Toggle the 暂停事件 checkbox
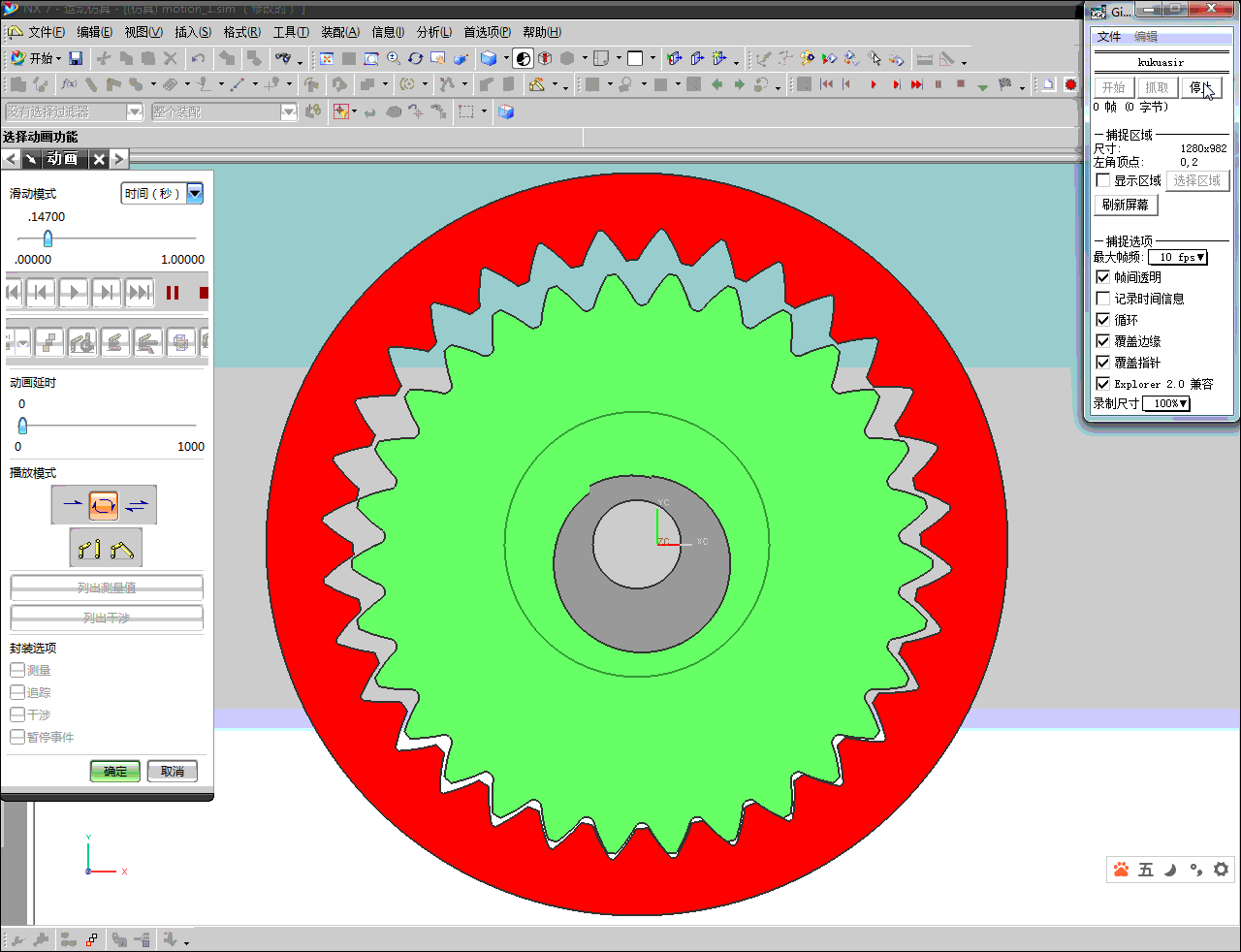The width and height of the screenshot is (1241, 952). tap(17, 737)
